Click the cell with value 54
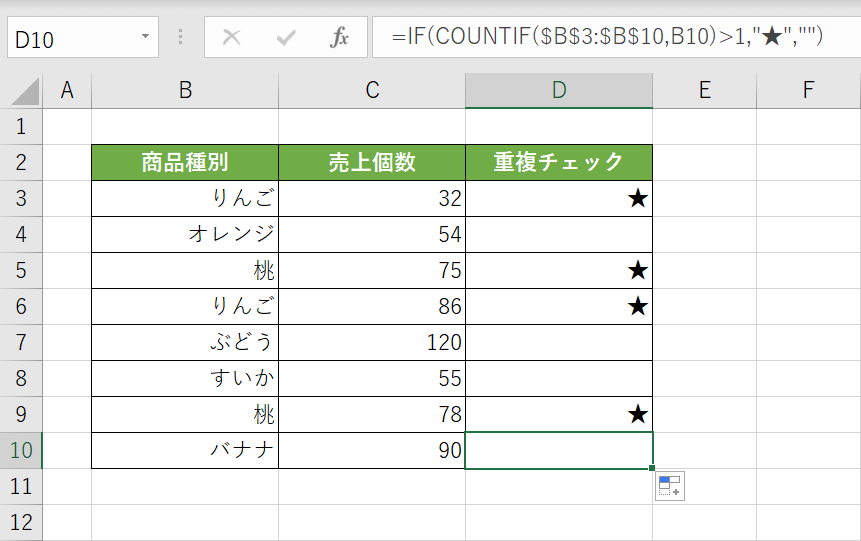This screenshot has width=861, height=541. (372, 235)
